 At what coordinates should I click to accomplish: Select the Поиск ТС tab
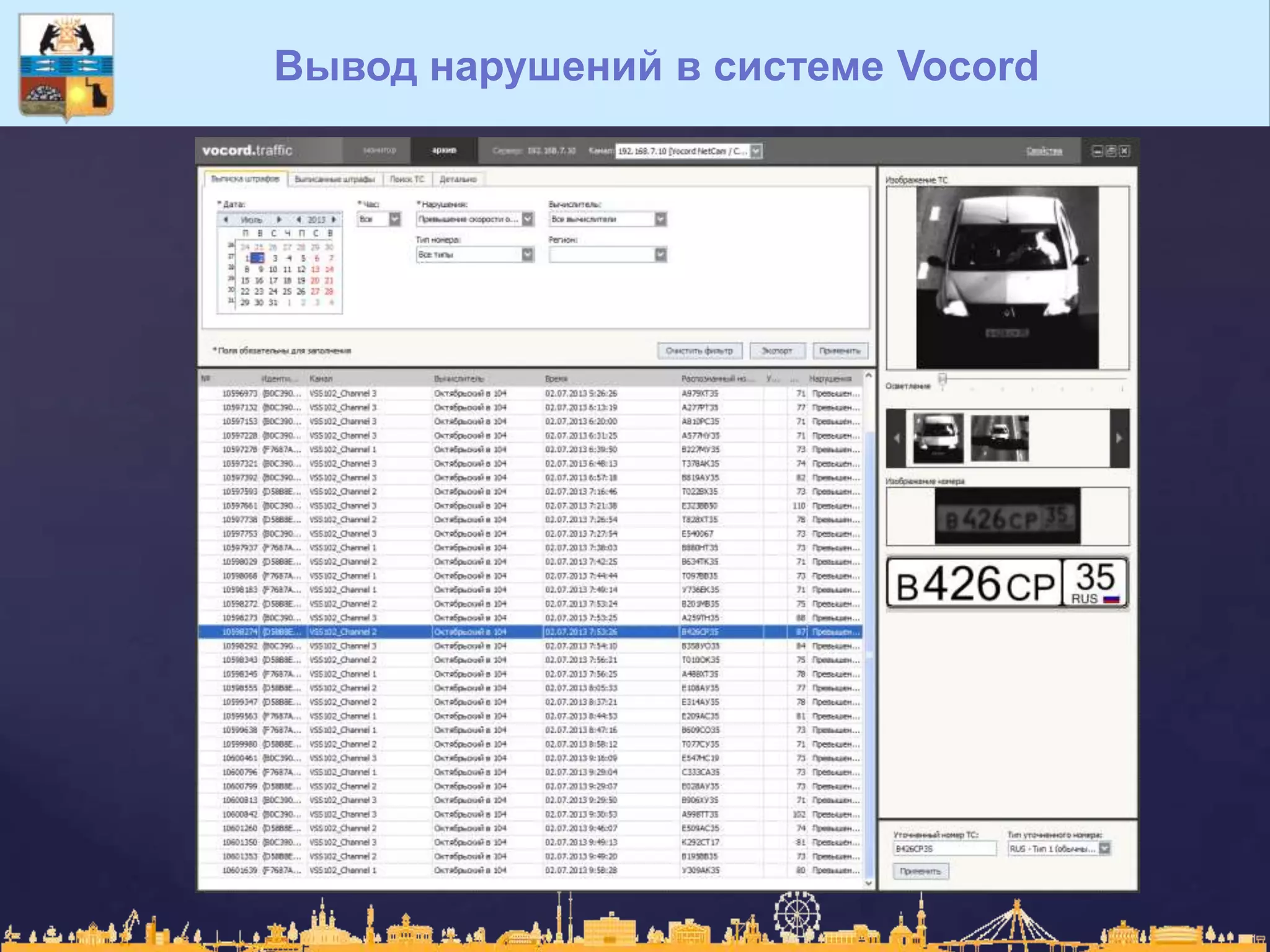[407, 179]
